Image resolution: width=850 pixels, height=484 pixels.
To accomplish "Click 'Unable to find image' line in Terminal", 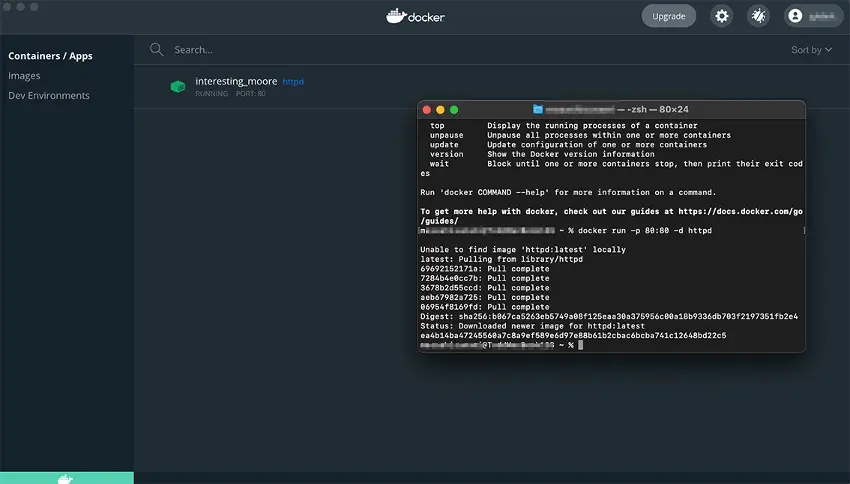I will (523, 250).
